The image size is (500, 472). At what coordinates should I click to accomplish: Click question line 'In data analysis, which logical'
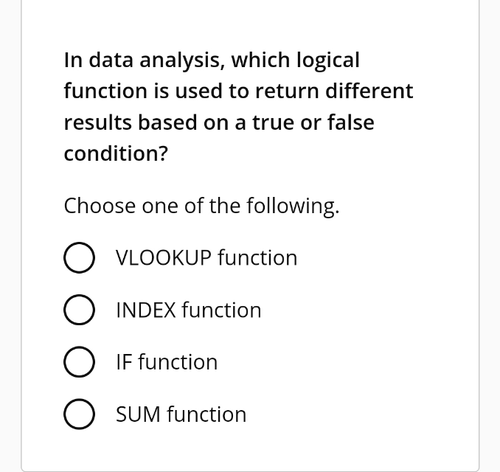tap(212, 60)
